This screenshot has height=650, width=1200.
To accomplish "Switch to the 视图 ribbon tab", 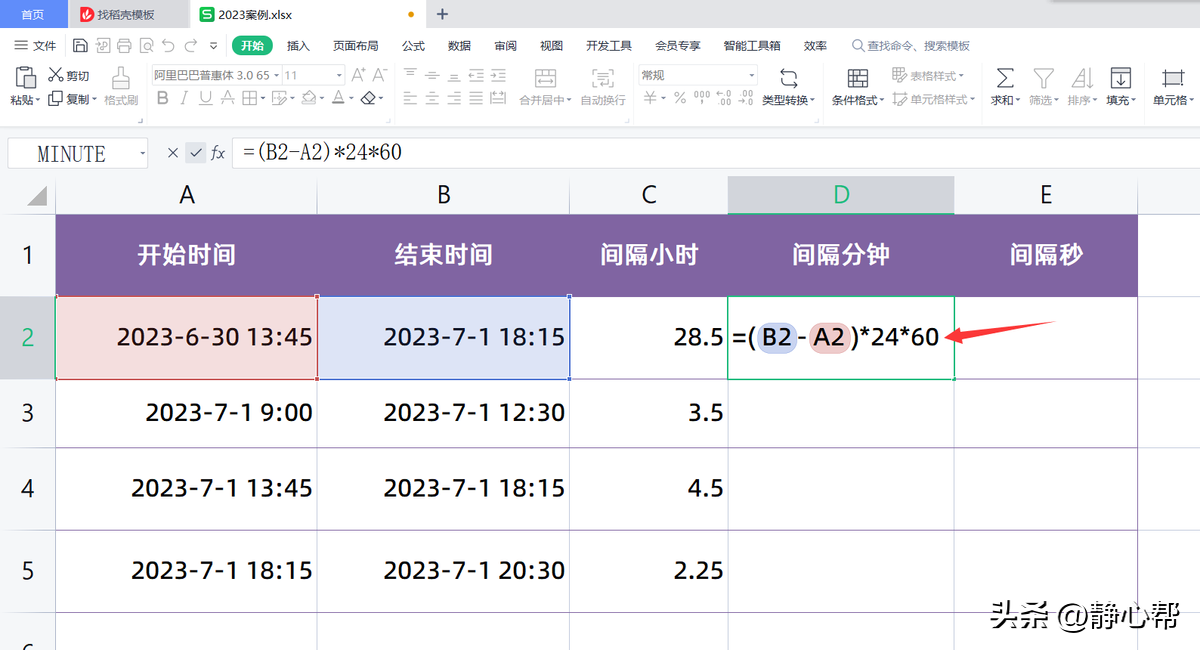I will coord(551,46).
